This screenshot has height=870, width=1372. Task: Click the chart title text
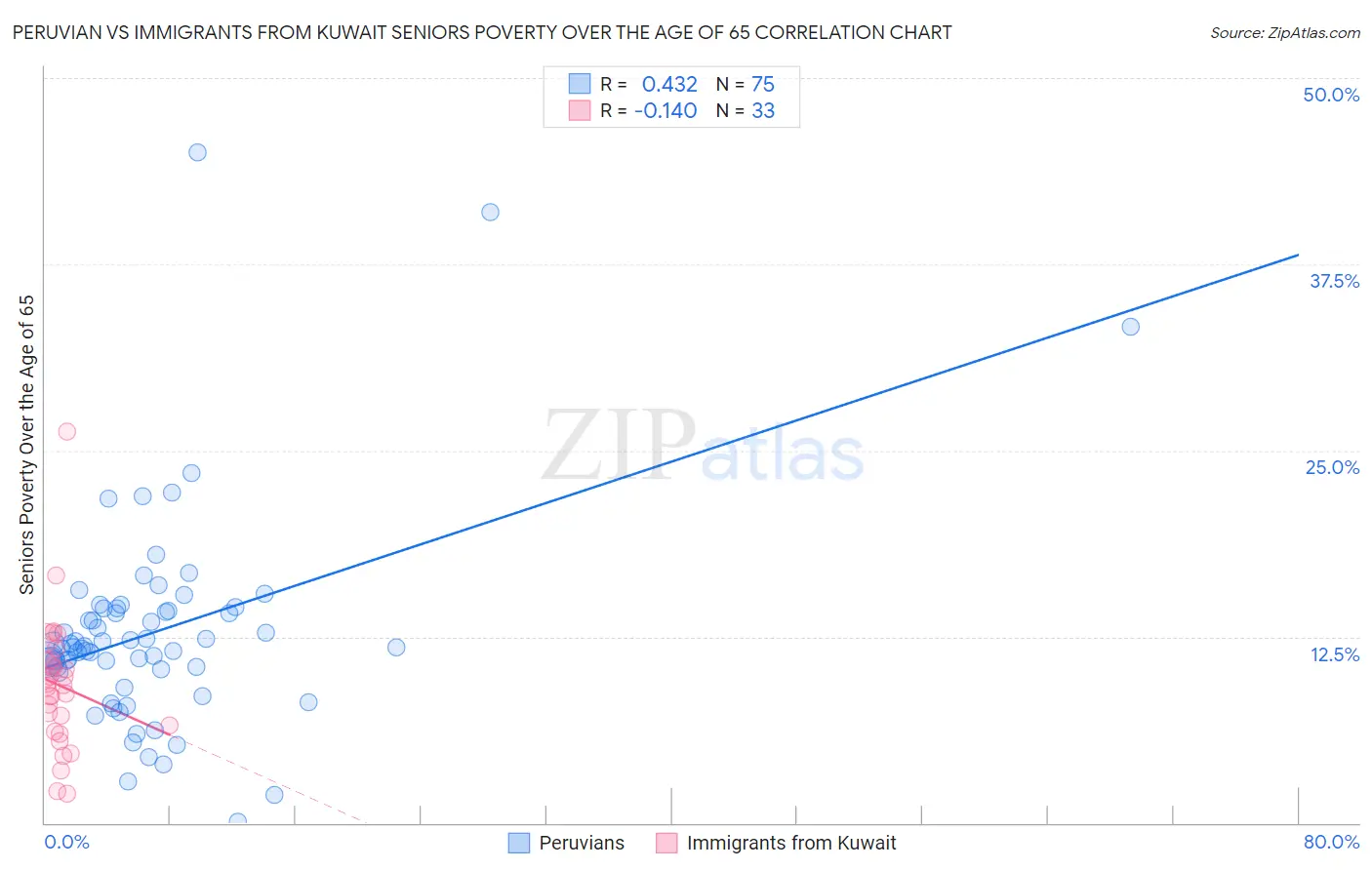click(482, 32)
